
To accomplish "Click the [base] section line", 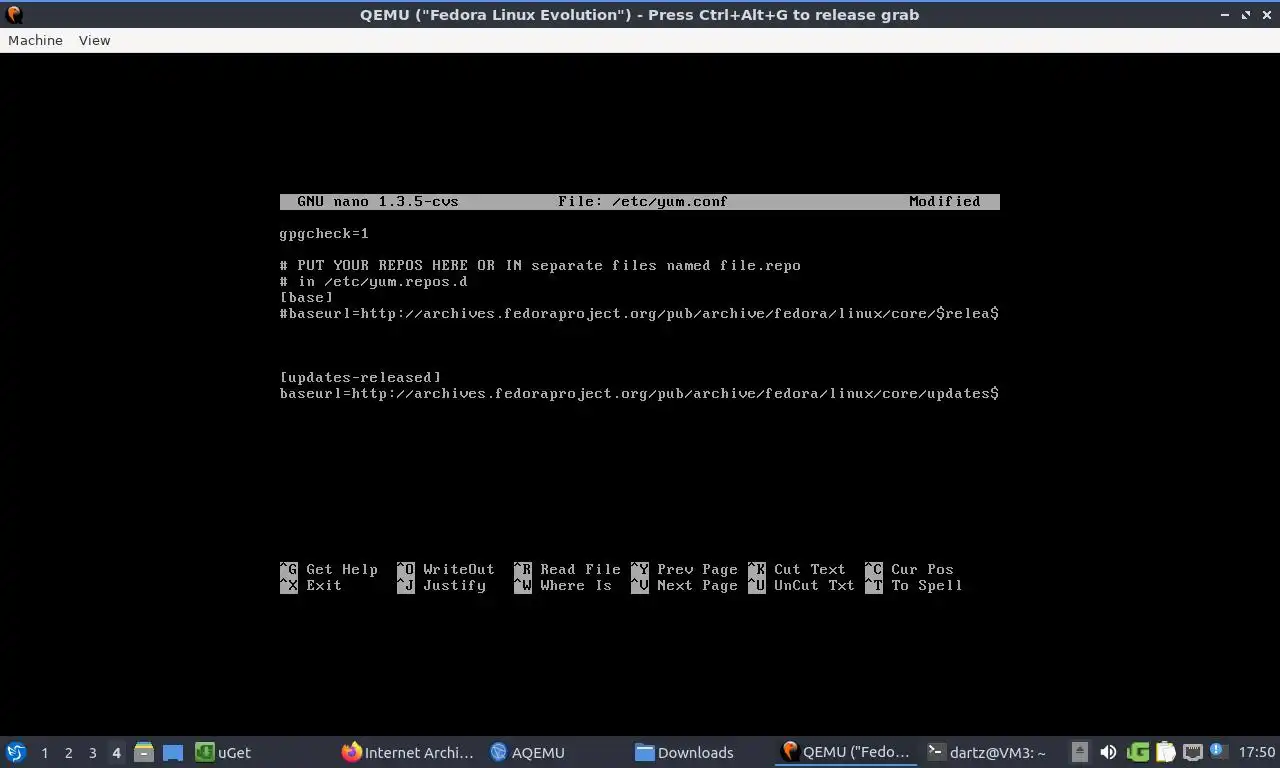I will coord(306,297).
